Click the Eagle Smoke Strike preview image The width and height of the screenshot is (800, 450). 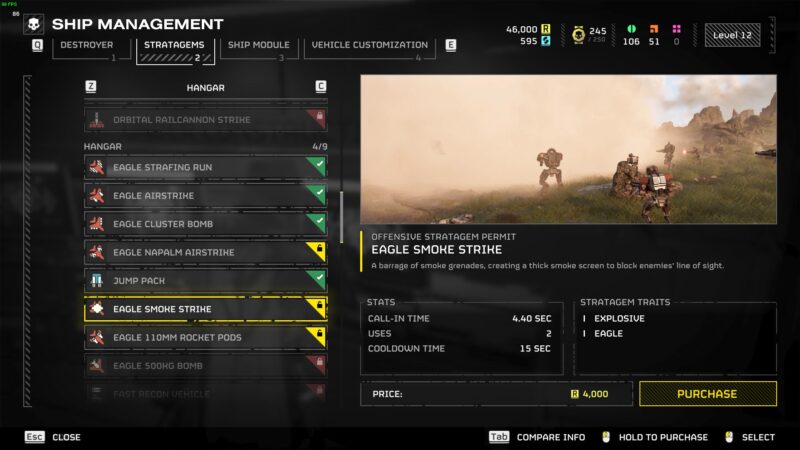568,149
